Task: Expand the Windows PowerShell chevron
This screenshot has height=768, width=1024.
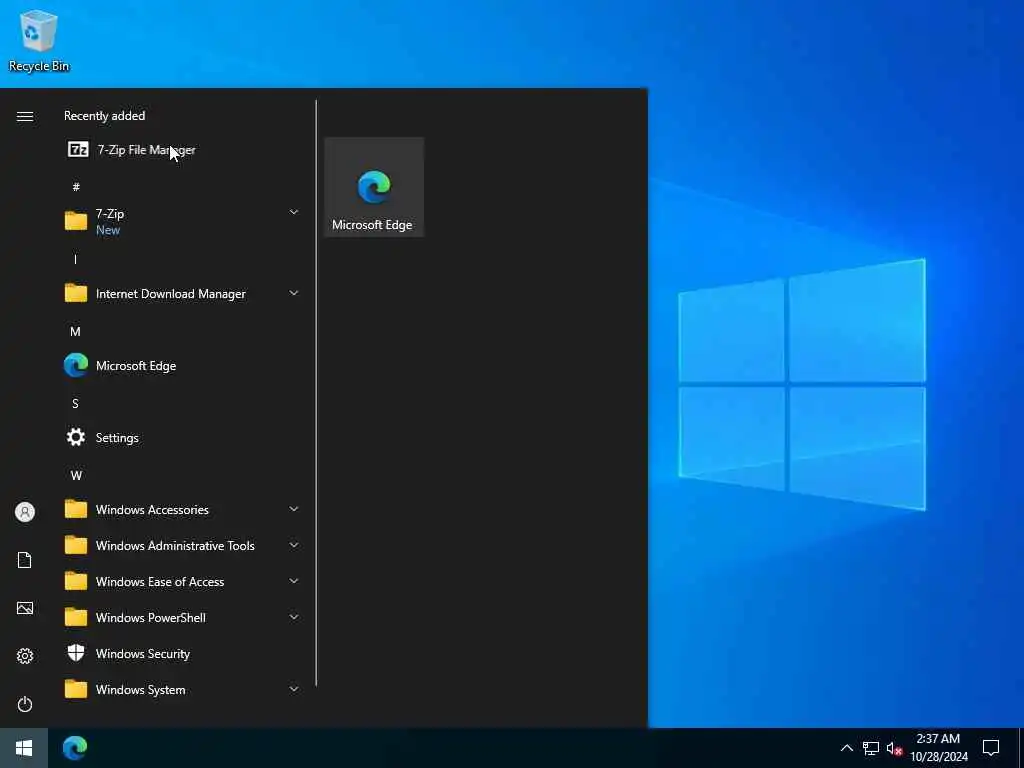Action: point(294,616)
